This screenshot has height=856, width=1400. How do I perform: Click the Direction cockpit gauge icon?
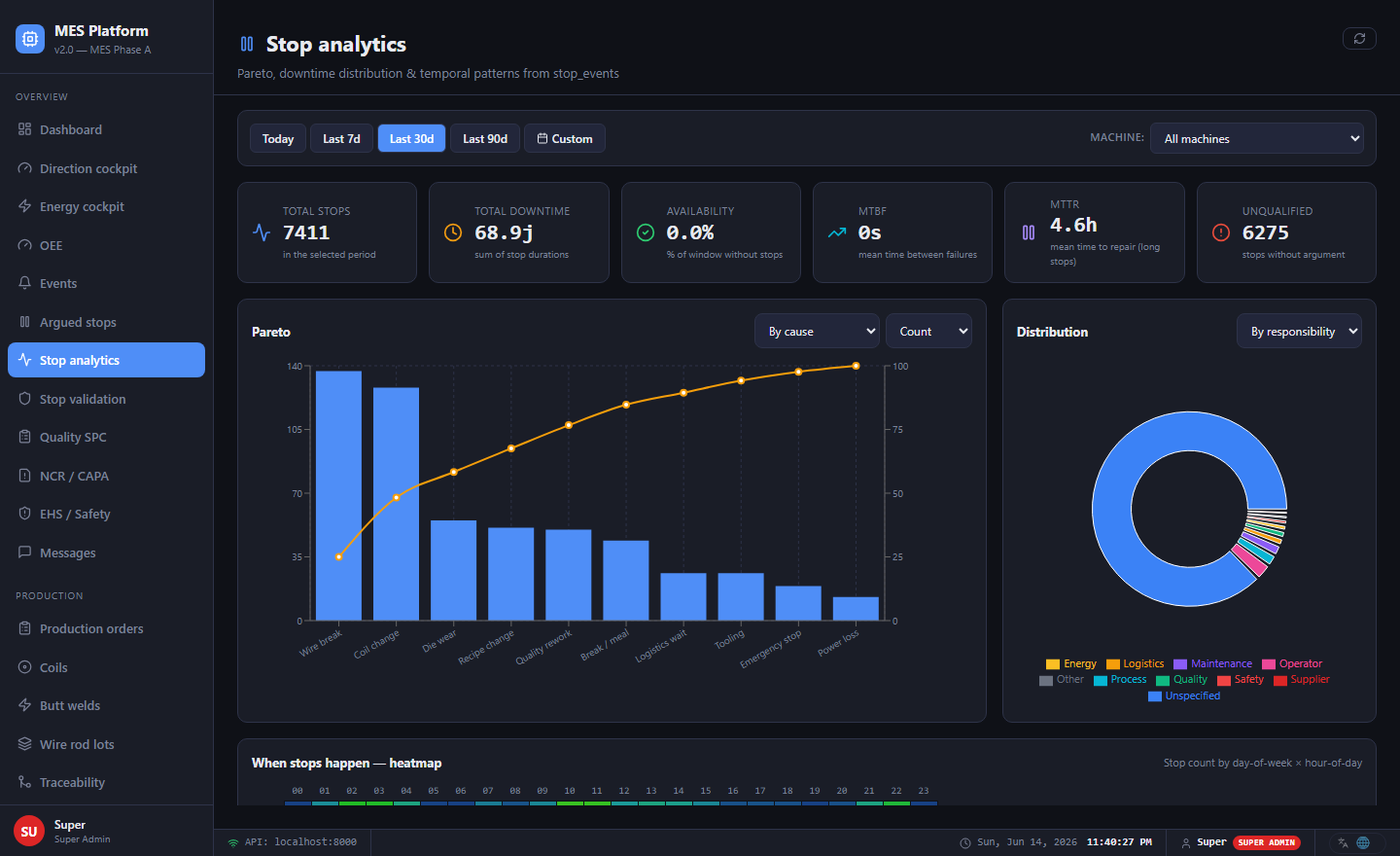click(25, 168)
